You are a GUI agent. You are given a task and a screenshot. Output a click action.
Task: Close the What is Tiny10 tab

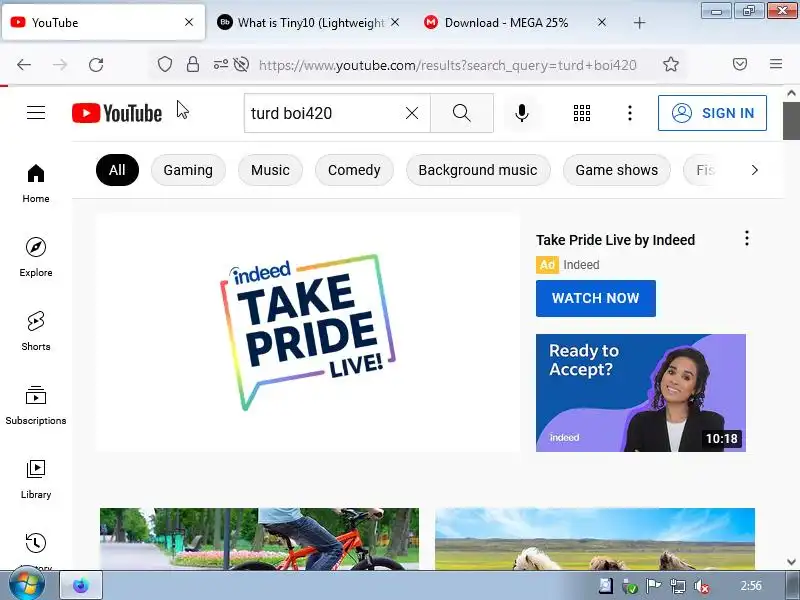click(x=395, y=22)
